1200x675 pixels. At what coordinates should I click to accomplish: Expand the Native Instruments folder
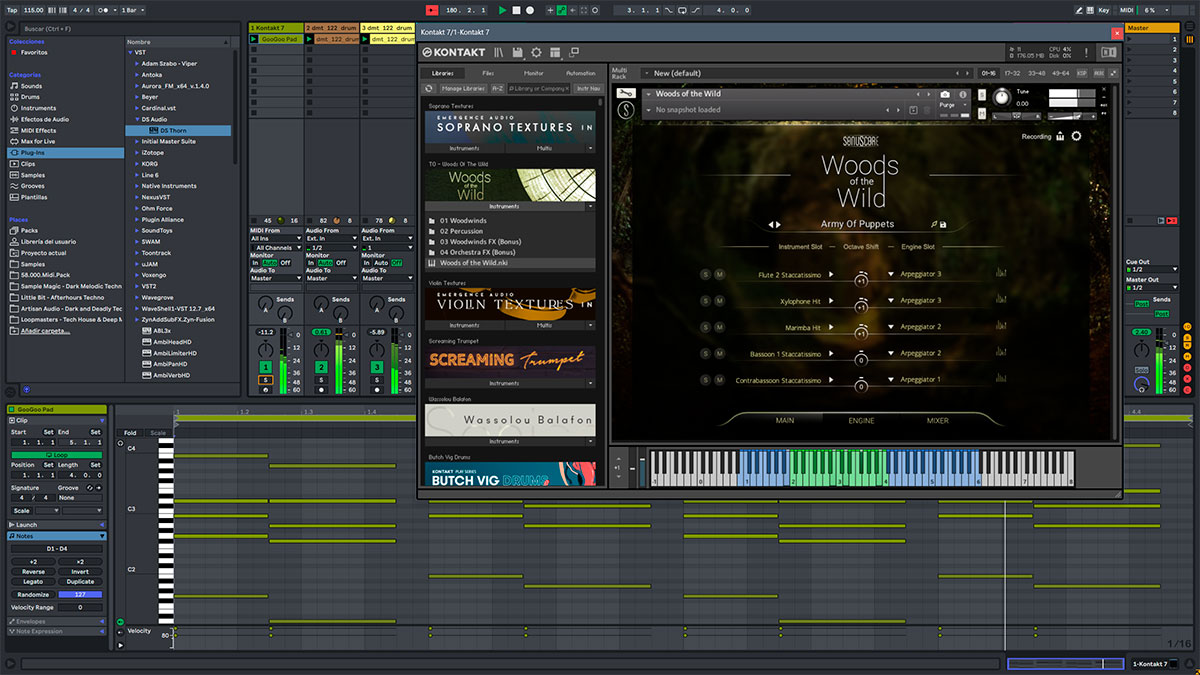[x=137, y=186]
